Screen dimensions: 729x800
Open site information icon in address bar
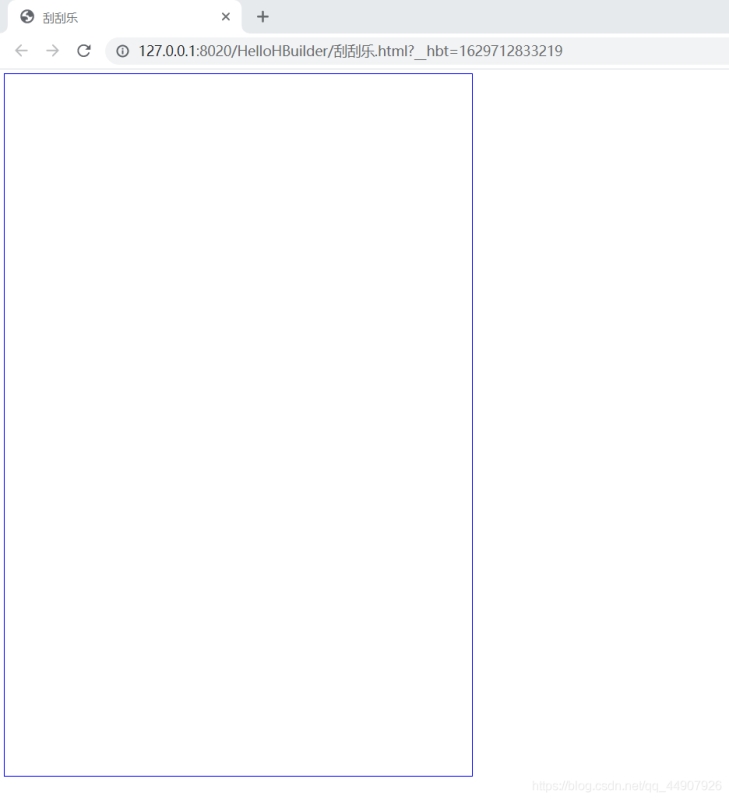(122, 51)
